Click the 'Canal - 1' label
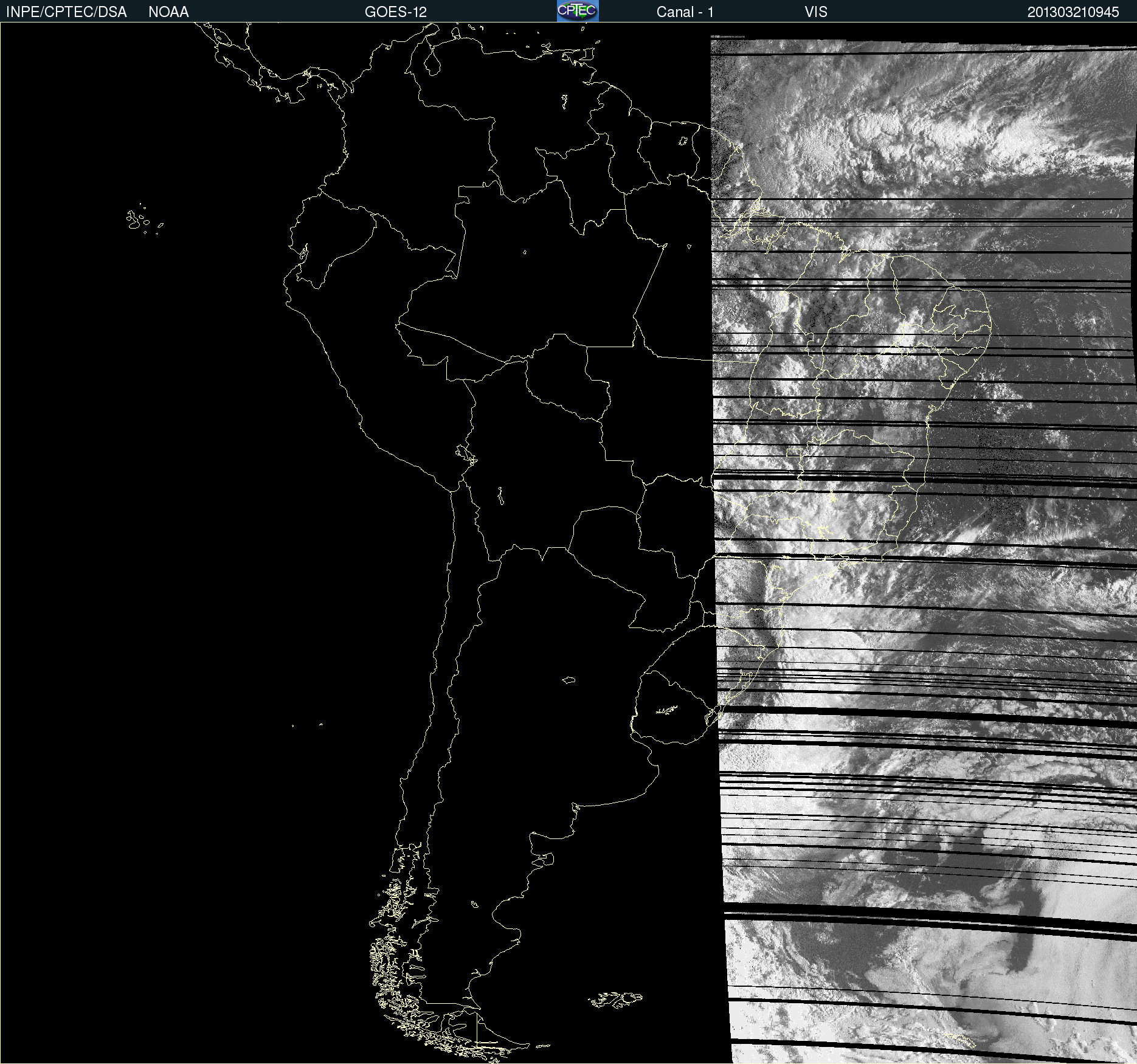The width and height of the screenshot is (1137, 1064). coord(685,12)
